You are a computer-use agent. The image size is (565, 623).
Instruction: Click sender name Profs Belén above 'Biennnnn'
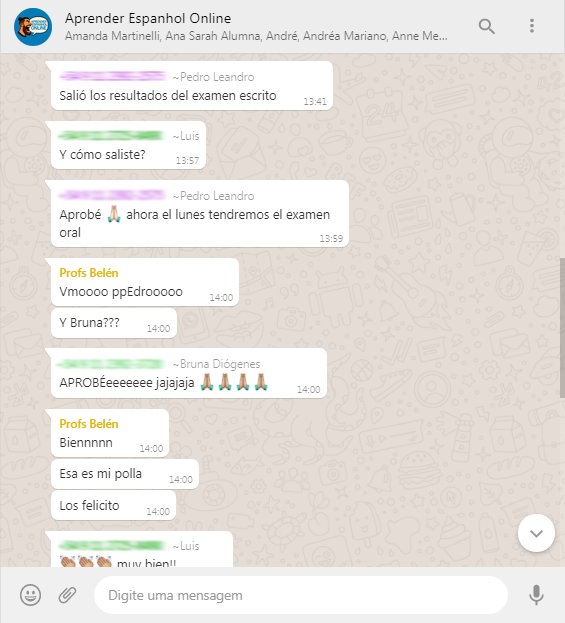pos(89,424)
